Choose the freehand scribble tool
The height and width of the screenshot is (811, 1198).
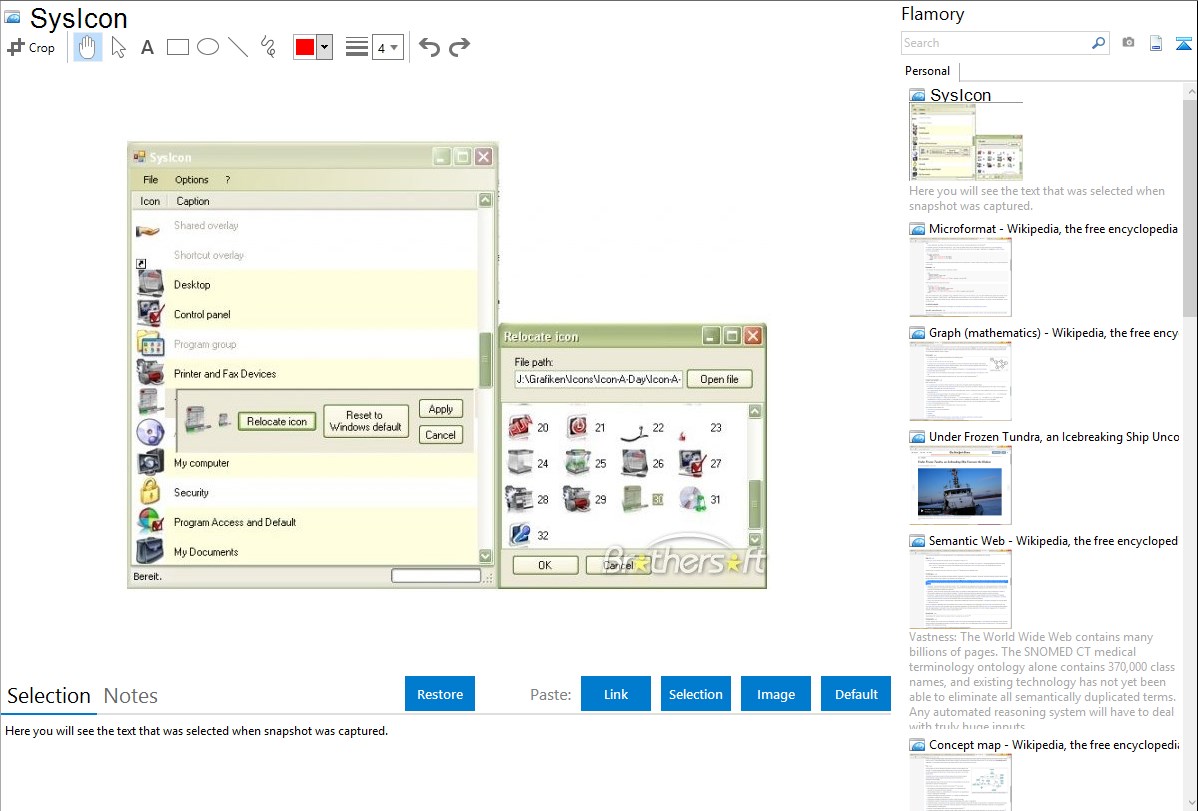click(268, 47)
